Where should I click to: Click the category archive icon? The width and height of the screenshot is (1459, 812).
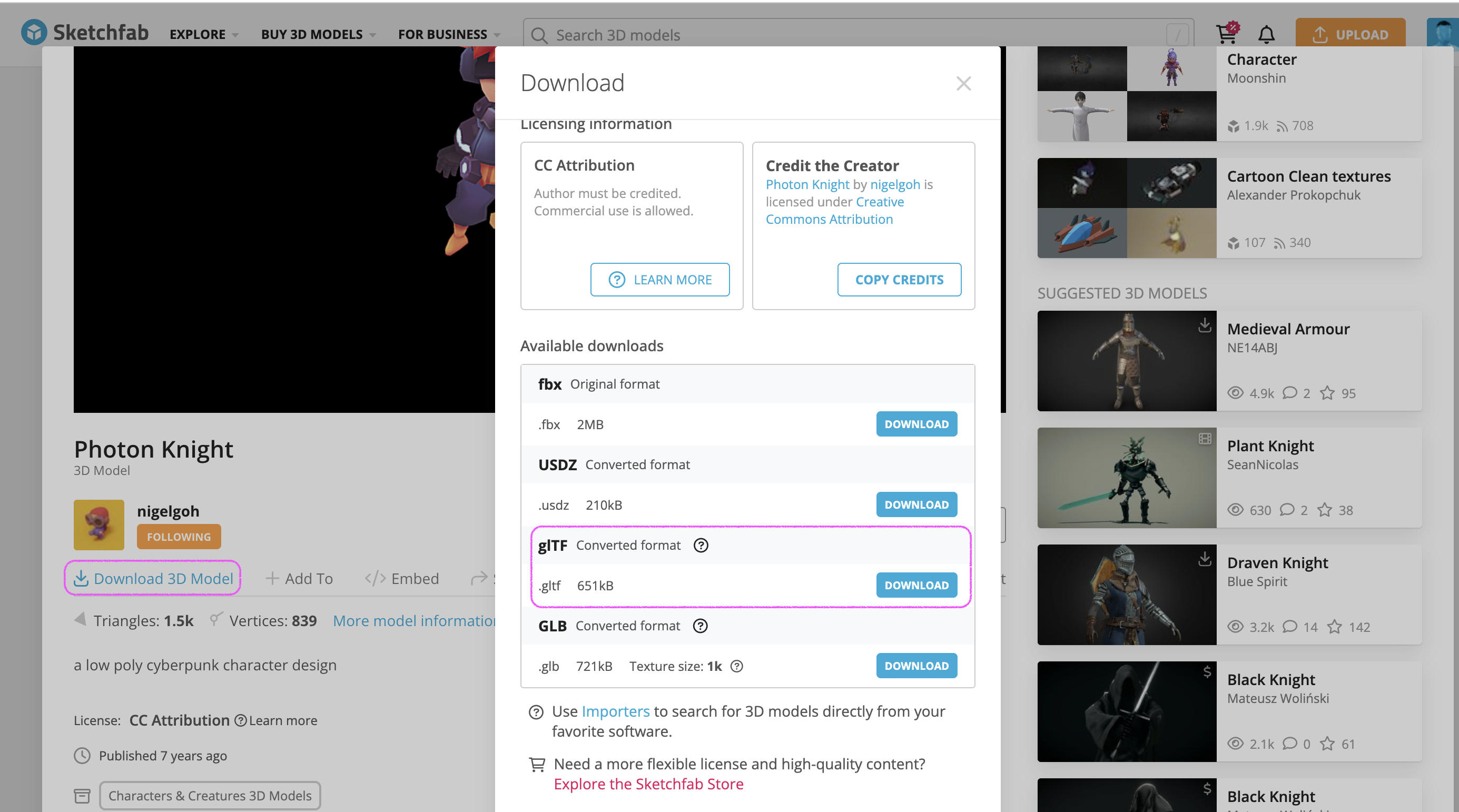82,796
